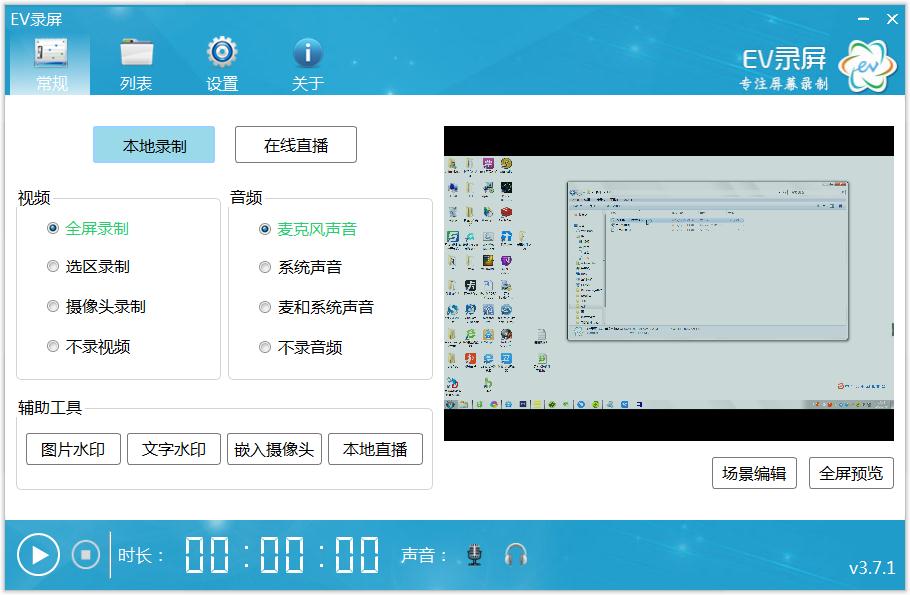Click the v3.7.1 version label
910x595 pixels.
click(872, 568)
